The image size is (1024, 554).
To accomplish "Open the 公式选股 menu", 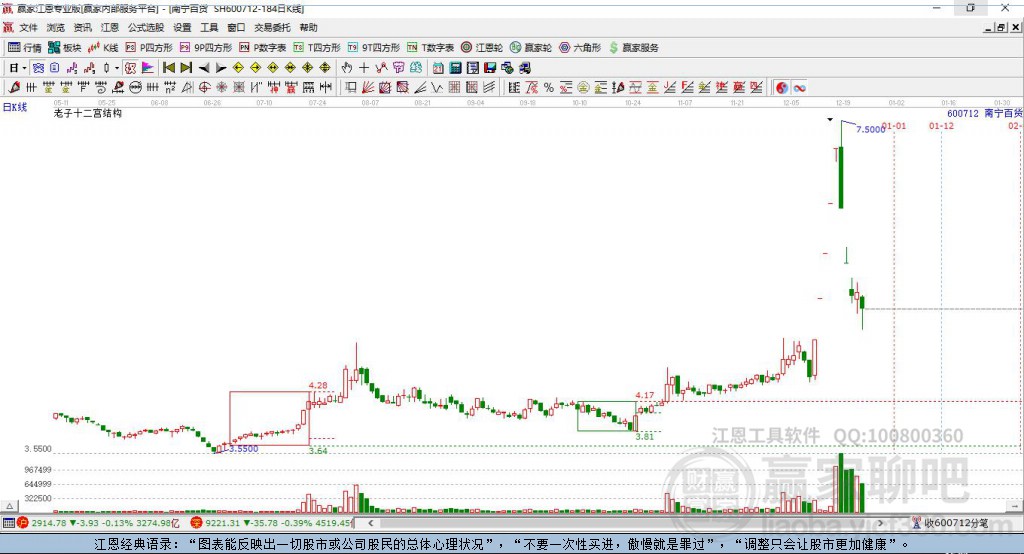I will [x=146, y=27].
